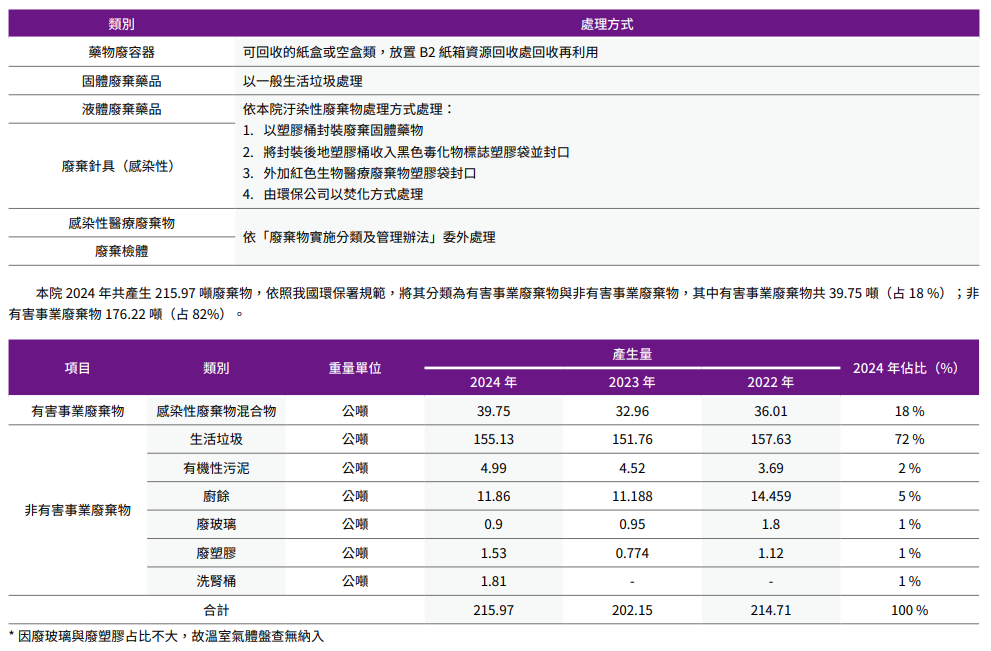Select the 藥物廢容器 row label
The image size is (991, 651).
[121, 52]
